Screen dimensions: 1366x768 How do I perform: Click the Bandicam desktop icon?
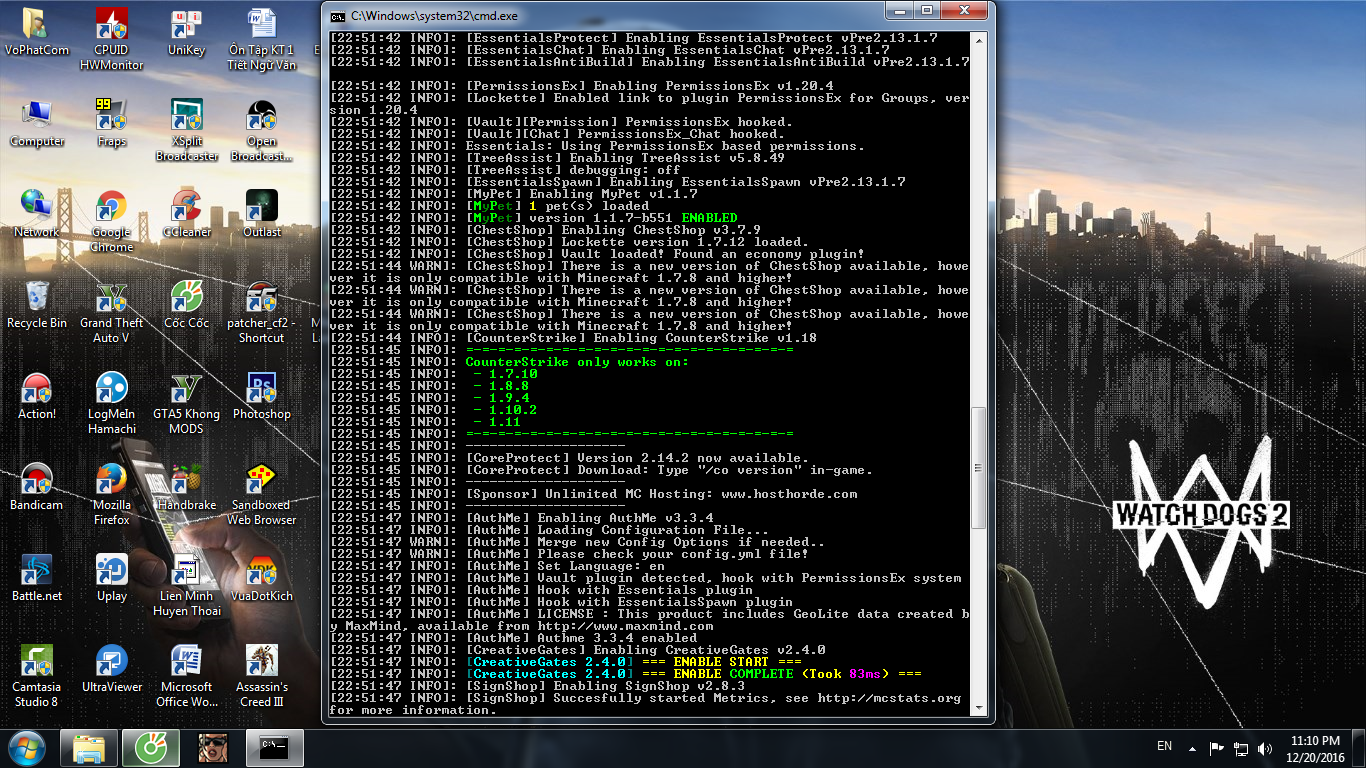point(37,482)
